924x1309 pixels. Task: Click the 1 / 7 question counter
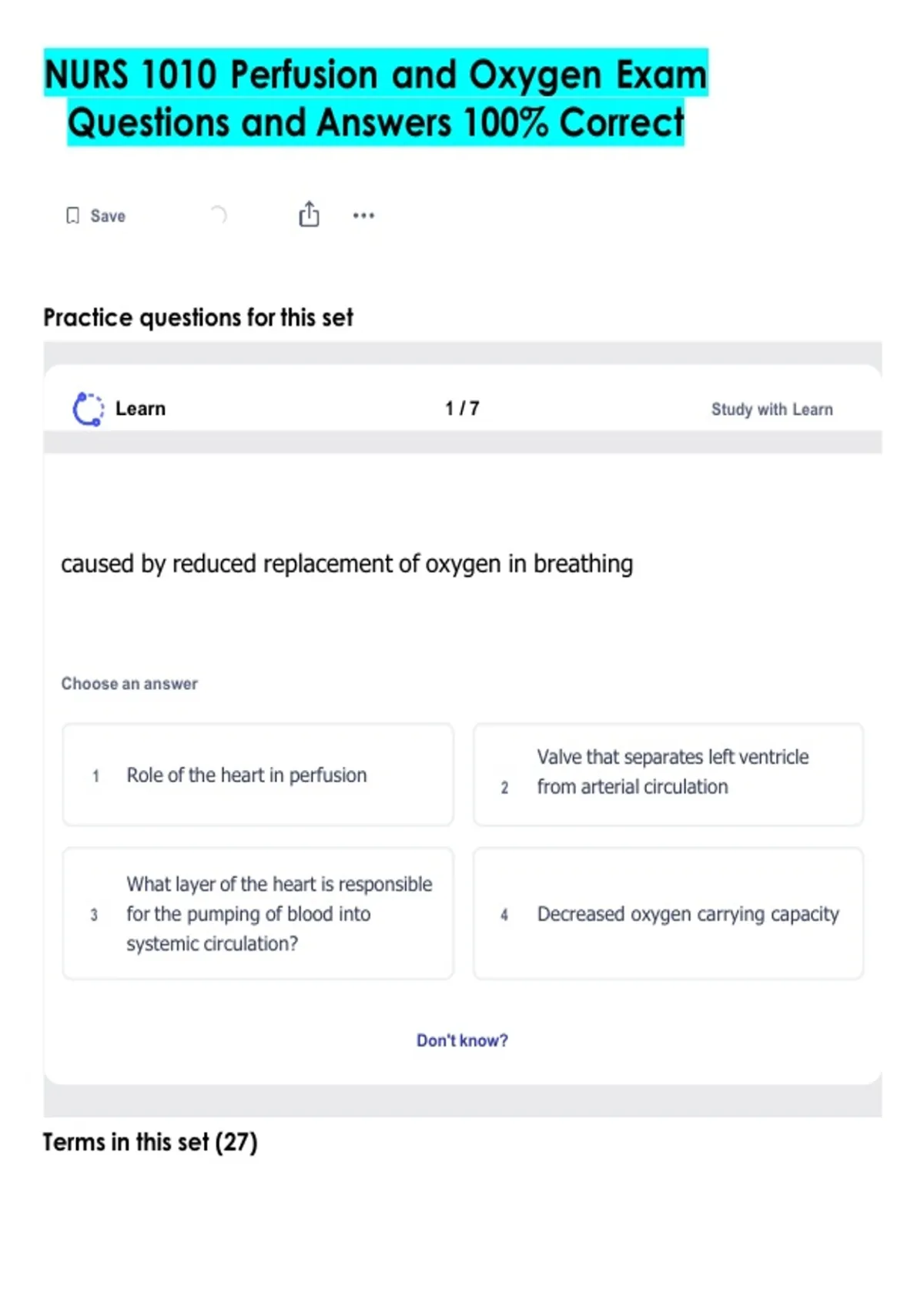tap(462, 408)
